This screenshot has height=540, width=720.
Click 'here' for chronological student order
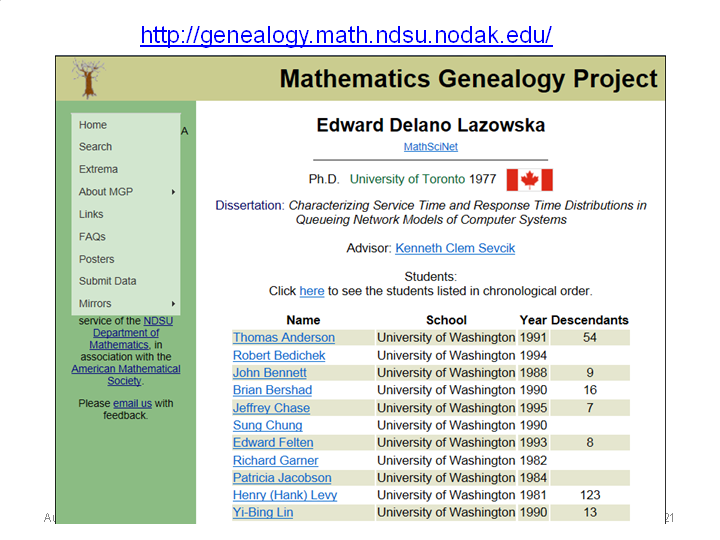coord(312,291)
